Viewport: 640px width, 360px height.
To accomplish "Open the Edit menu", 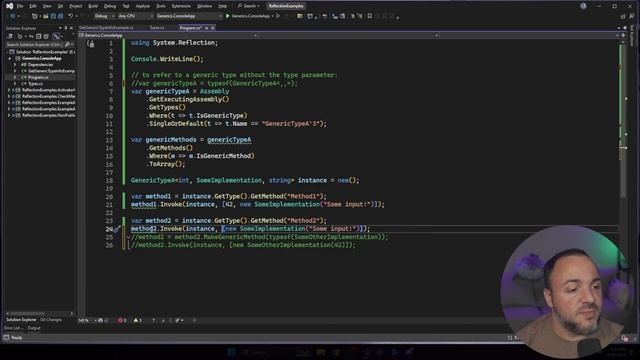I will [x=33, y=6].
